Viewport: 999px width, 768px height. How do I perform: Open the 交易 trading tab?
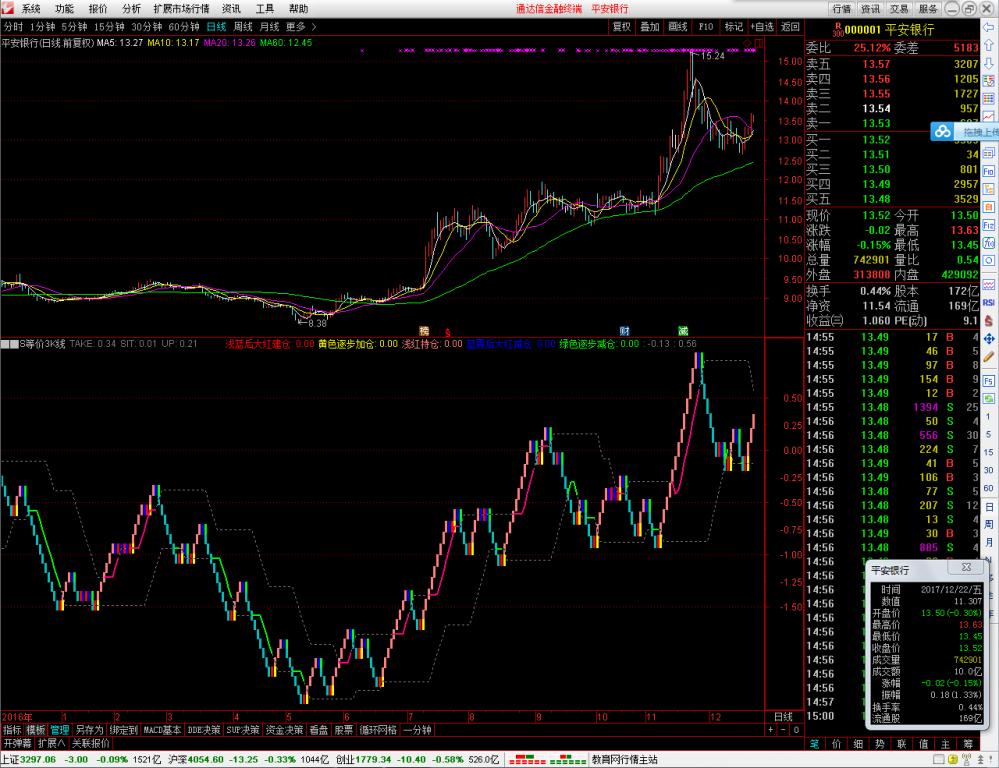899,8
